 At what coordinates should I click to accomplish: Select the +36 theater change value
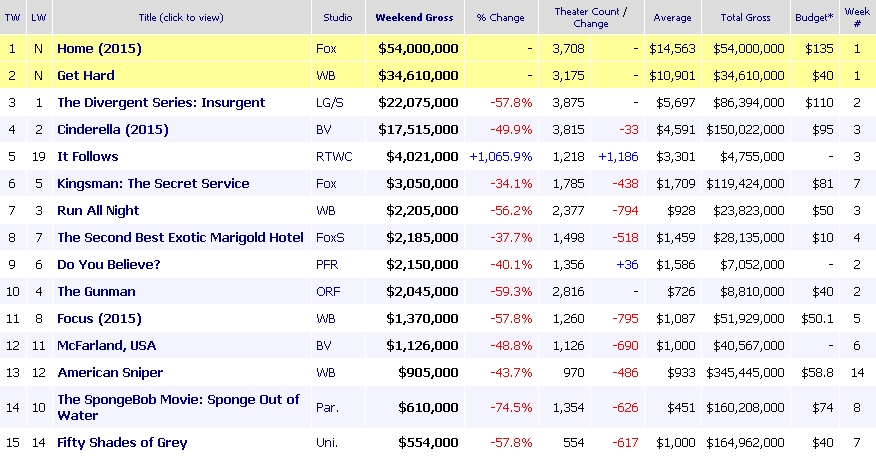click(x=627, y=264)
